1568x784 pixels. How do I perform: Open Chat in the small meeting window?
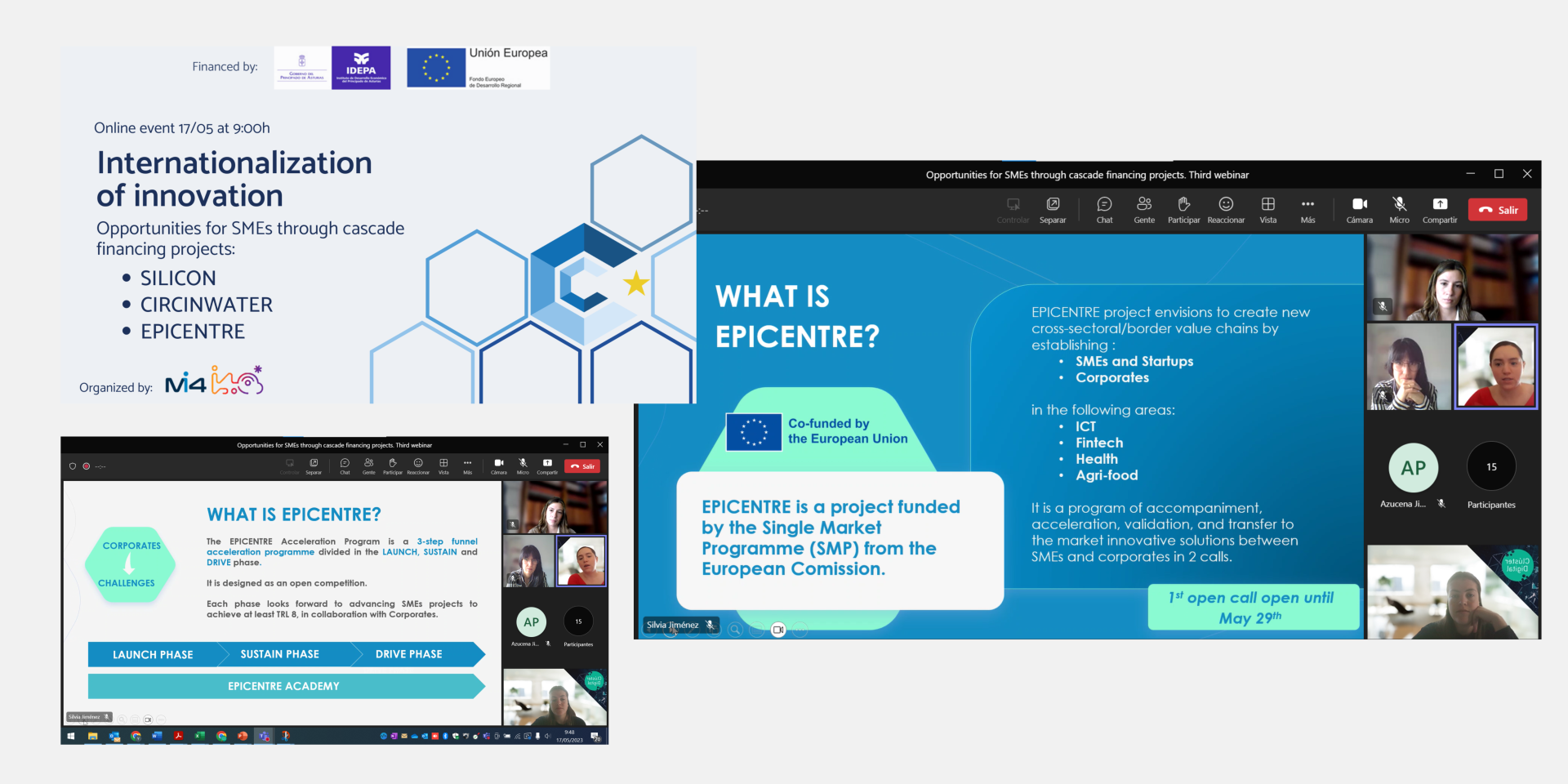pos(345,465)
